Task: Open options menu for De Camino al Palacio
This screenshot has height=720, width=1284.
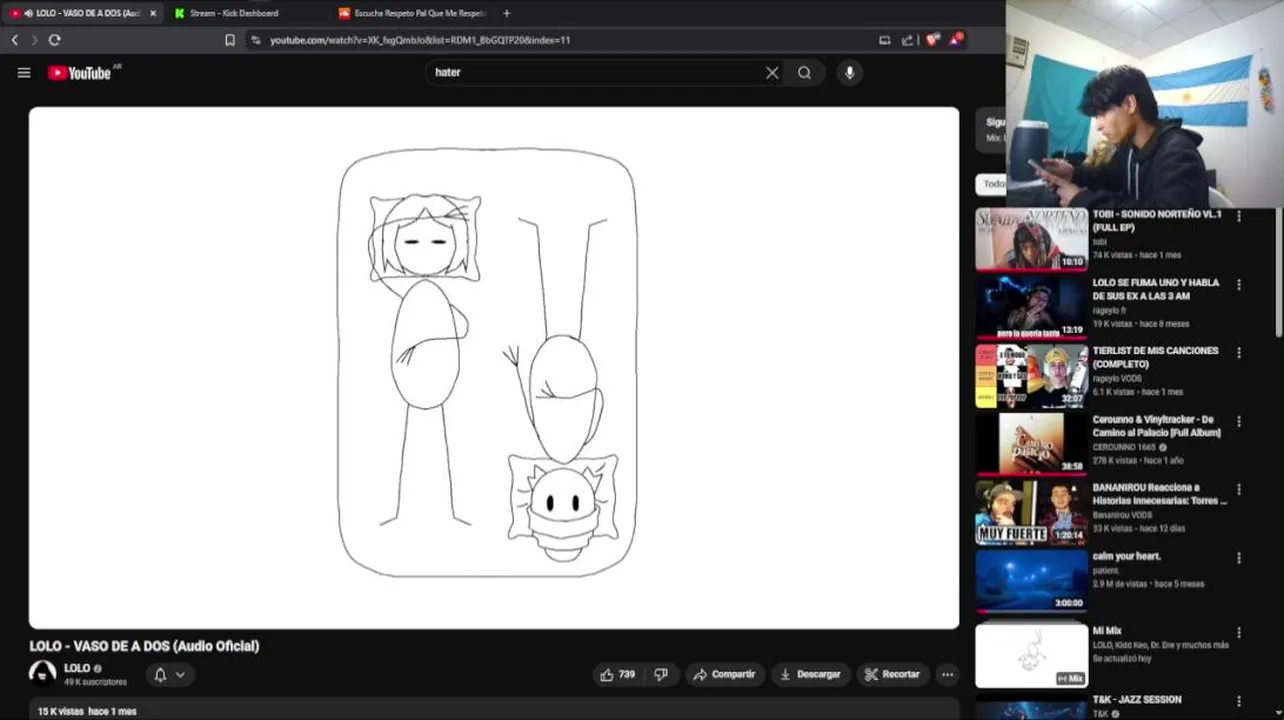Action: (x=1239, y=422)
